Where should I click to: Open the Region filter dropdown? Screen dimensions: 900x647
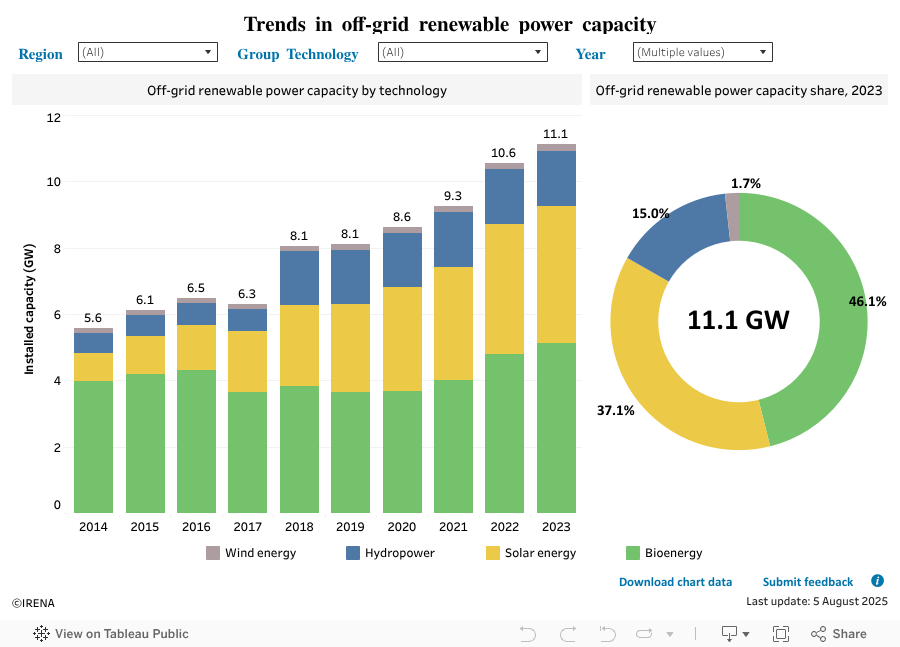(147, 52)
